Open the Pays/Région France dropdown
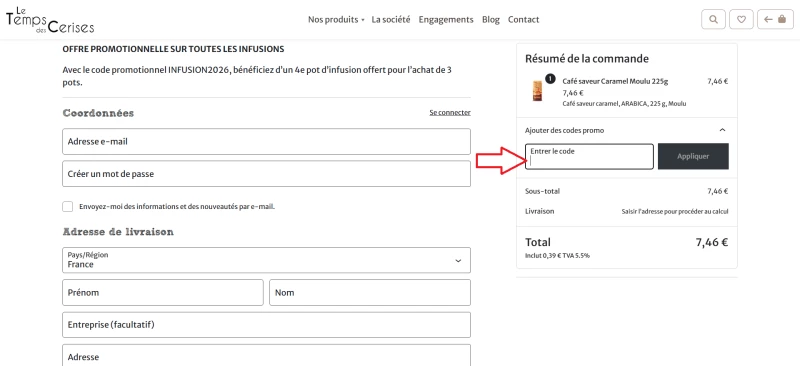Viewport: 800px width, 366px height. [x=266, y=260]
